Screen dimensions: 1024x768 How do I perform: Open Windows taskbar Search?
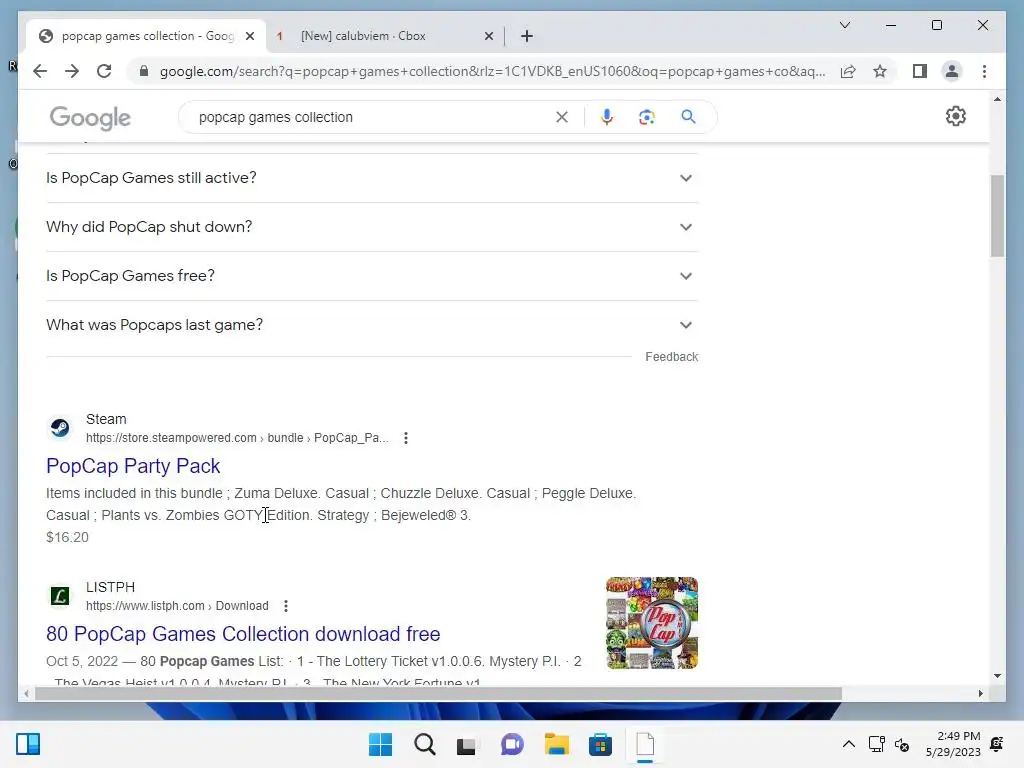pos(424,744)
